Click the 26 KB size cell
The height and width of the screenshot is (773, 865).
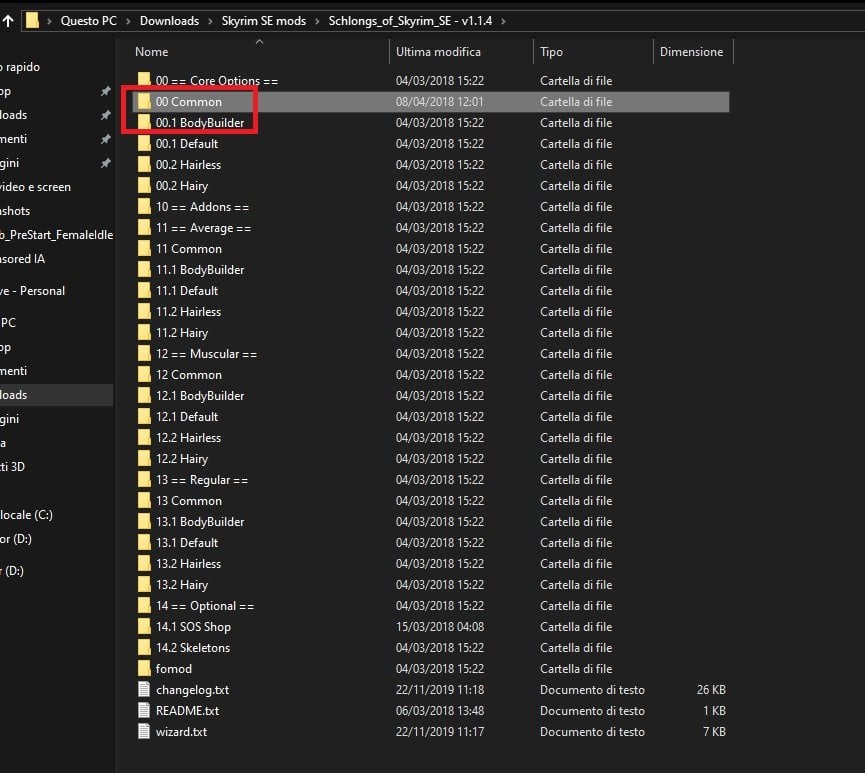[711, 689]
